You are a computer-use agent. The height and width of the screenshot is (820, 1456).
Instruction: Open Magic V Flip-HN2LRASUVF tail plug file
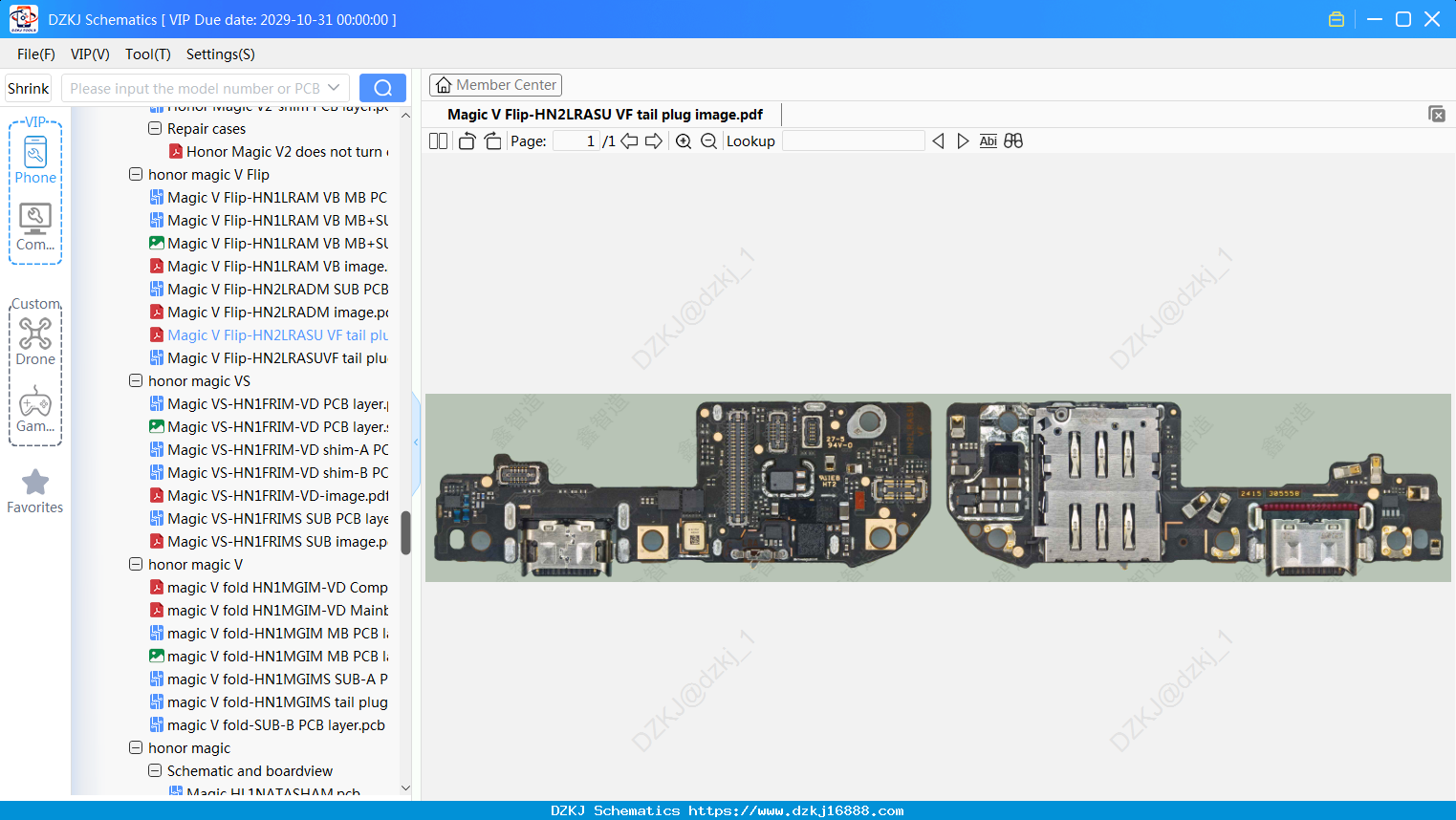point(269,357)
